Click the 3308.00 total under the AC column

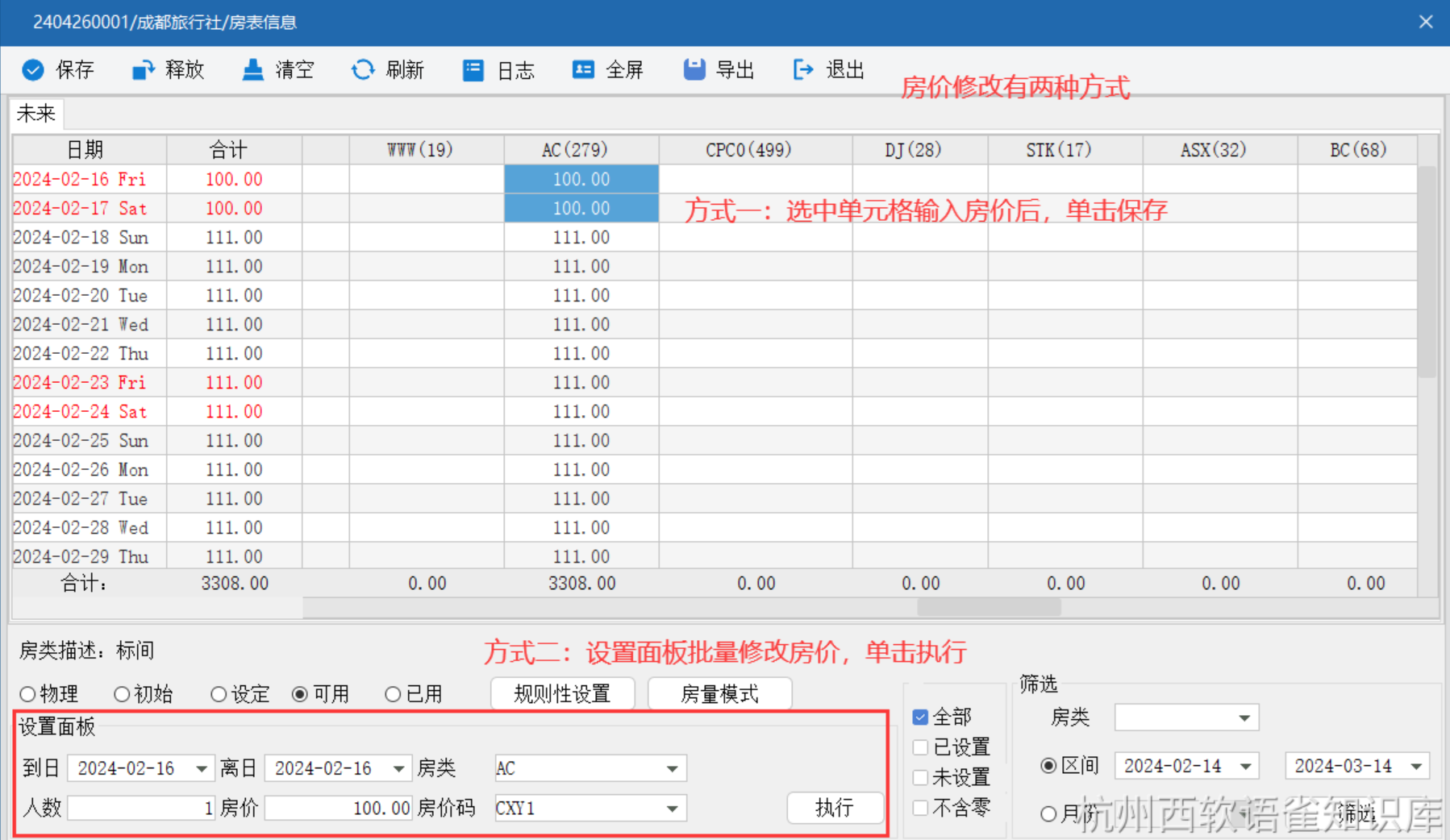pos(581,584)
